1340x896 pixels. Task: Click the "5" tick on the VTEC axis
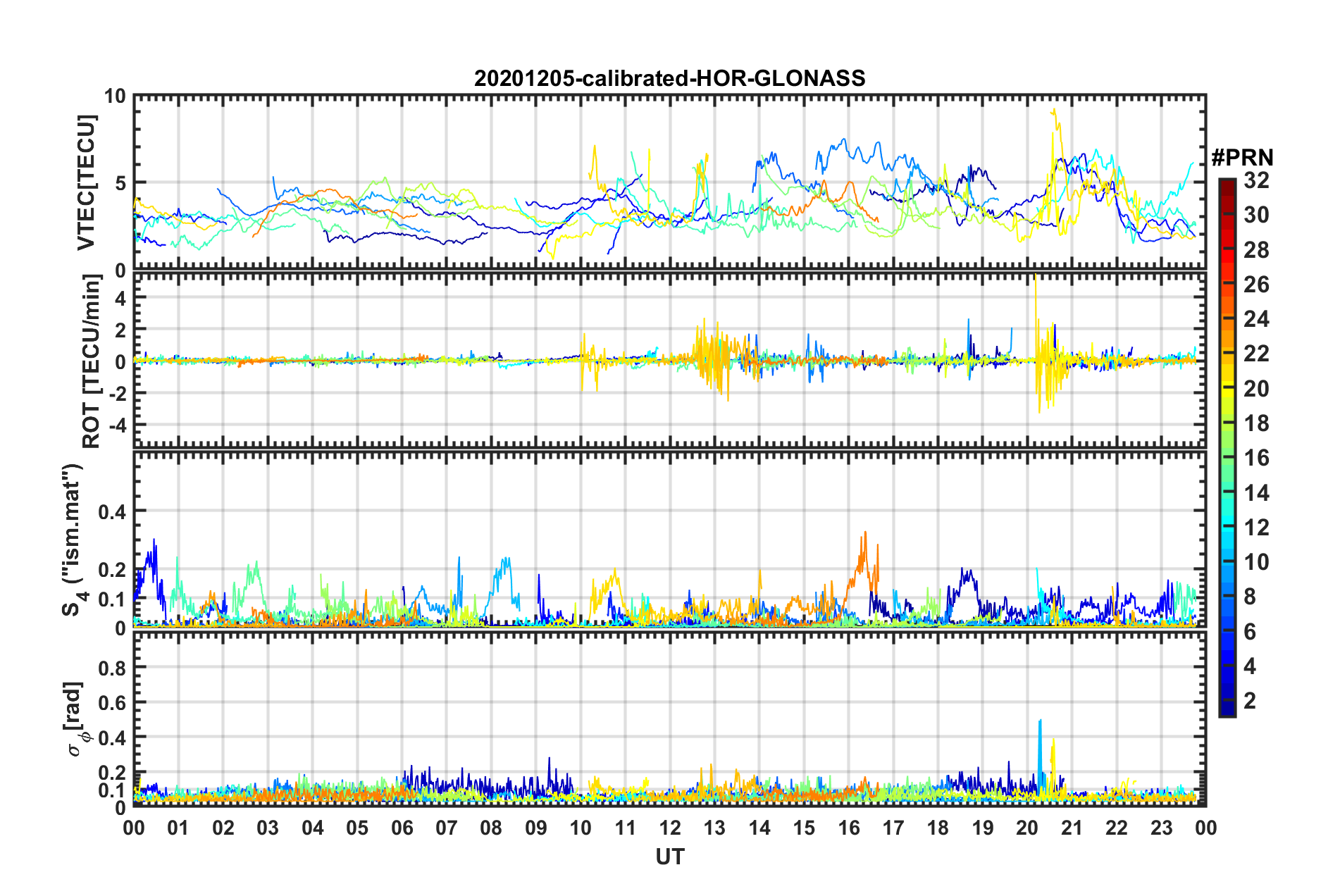point(120,183)
